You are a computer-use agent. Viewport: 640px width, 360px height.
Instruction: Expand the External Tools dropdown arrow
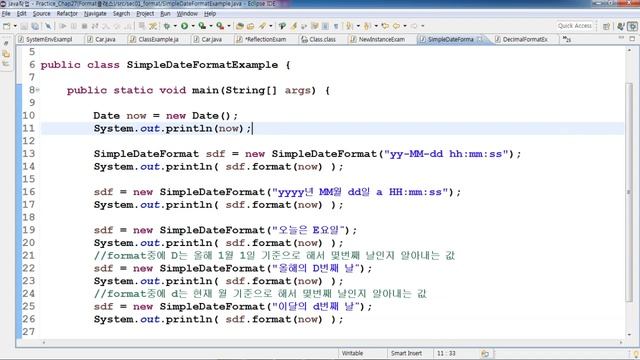pos(229,26)
